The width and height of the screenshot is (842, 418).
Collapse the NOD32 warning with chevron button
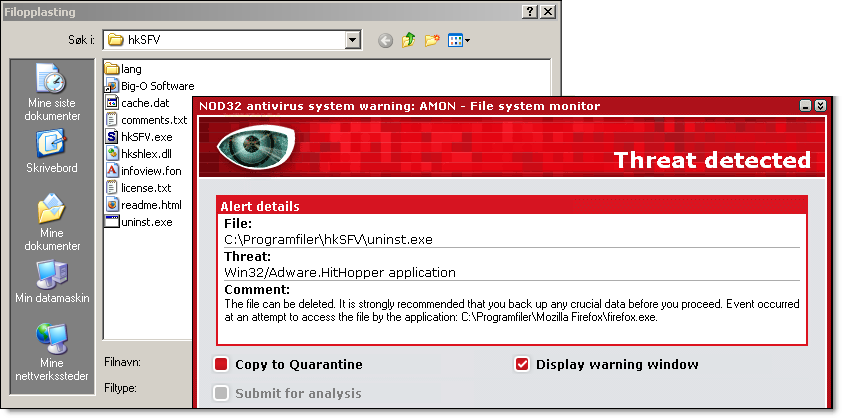[x=820, y=106]
